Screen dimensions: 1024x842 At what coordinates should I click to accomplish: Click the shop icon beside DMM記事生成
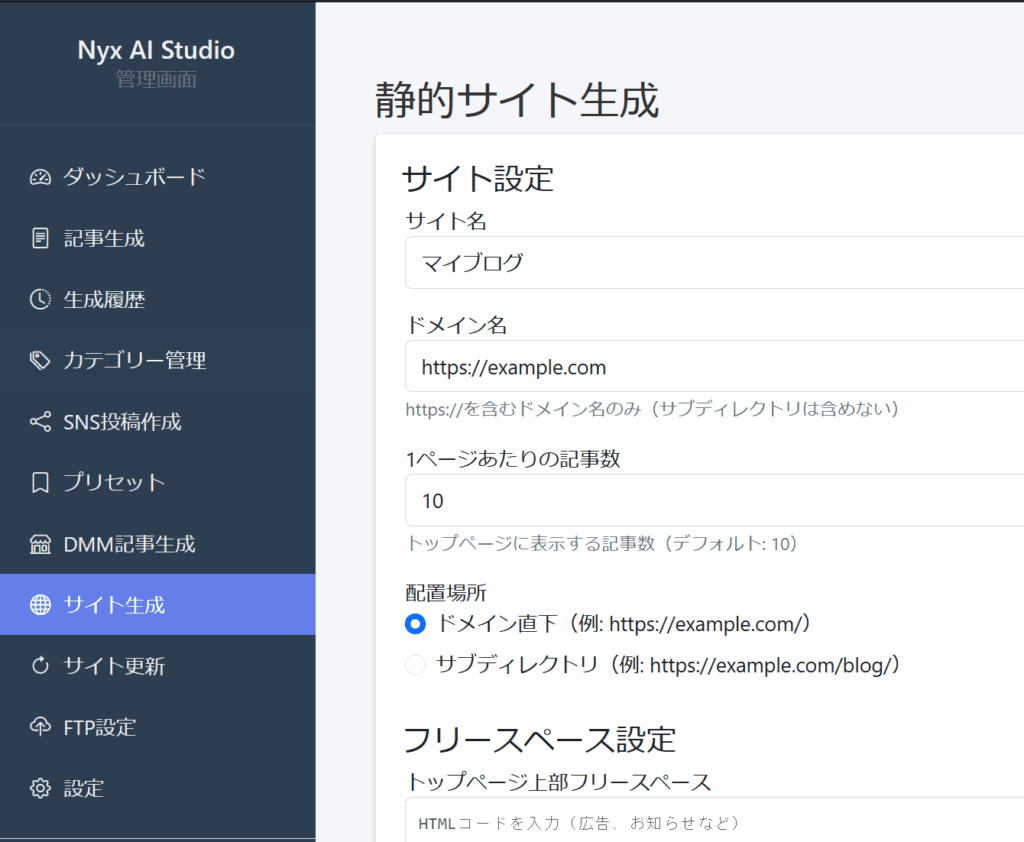[40, 543]
